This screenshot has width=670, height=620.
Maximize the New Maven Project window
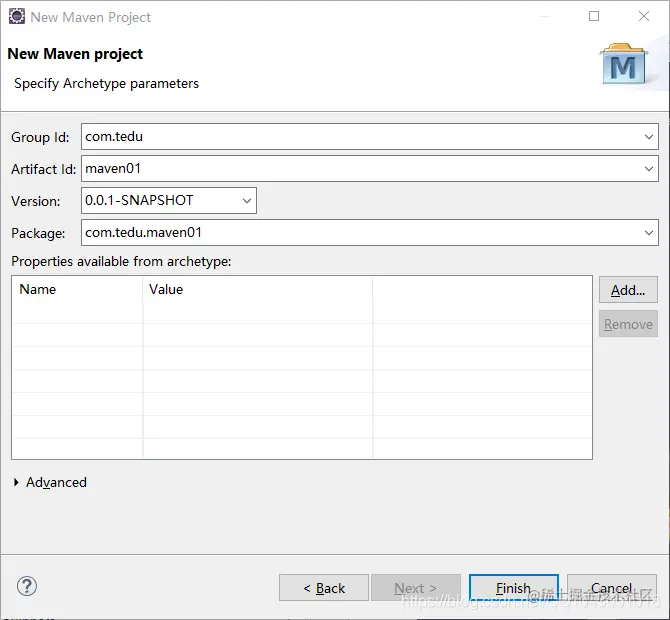[x=594, y=16]
